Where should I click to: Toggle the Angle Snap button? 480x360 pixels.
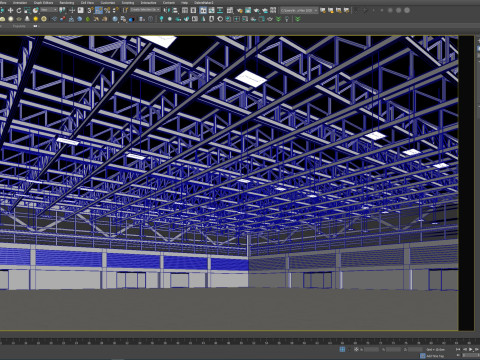point(99,10)
